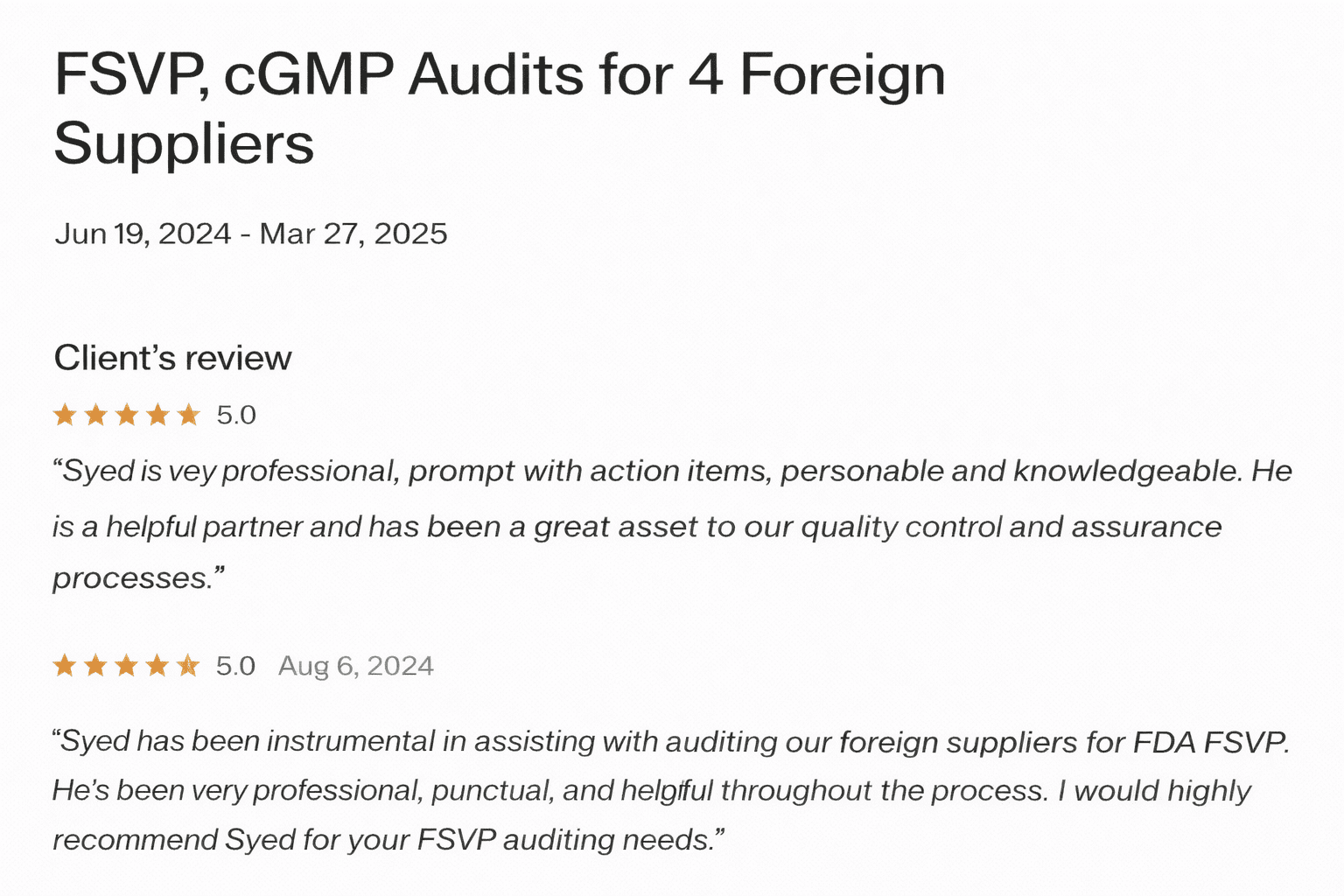Image resolution: width=1344 pixels, height=896 pixels.
Task: Click the first star in top review rating
Action: coord(65,415)
